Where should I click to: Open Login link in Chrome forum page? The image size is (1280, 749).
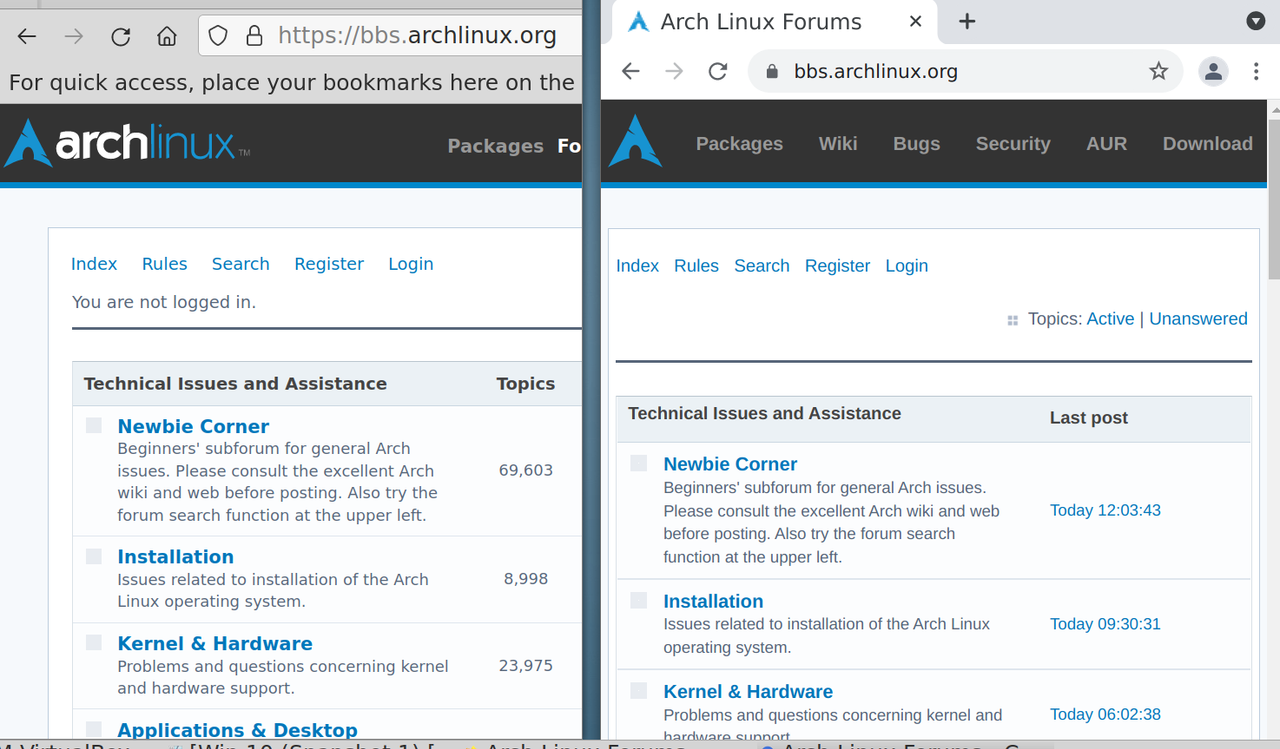(906, 266)
